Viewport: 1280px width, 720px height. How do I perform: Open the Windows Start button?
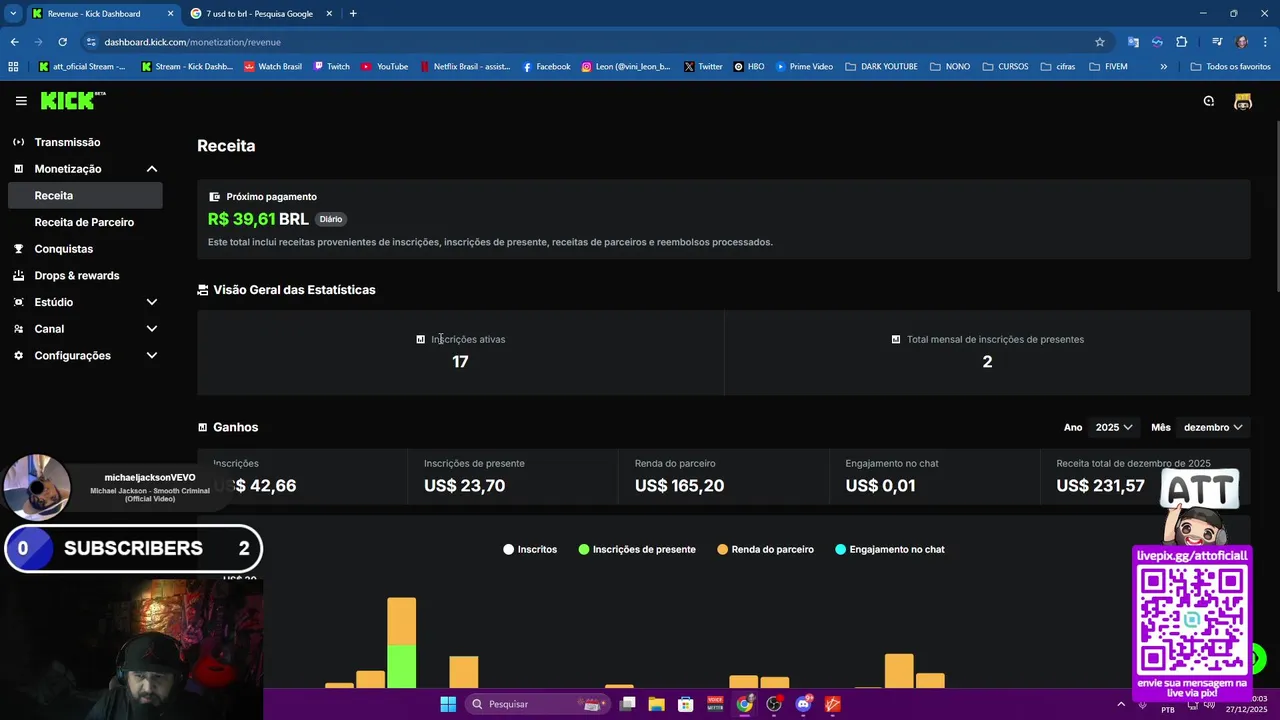coord(448,704)
